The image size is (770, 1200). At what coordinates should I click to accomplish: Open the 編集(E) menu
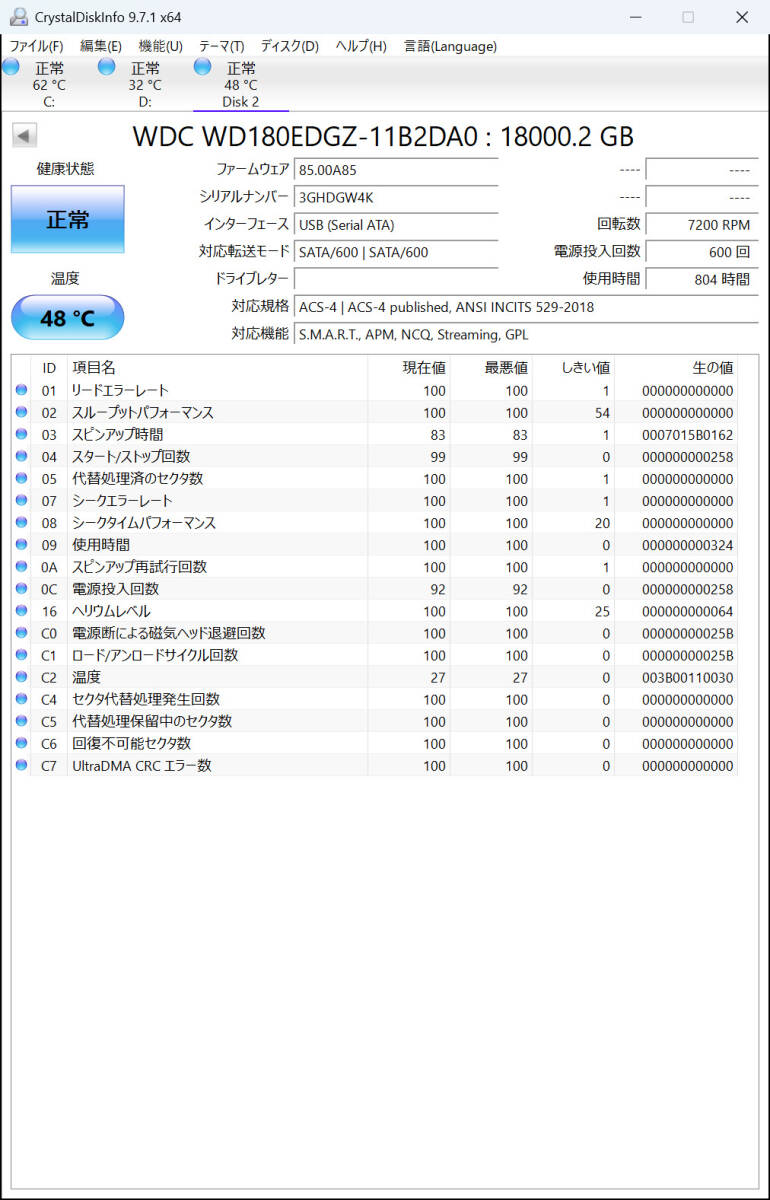click(101, 46)
